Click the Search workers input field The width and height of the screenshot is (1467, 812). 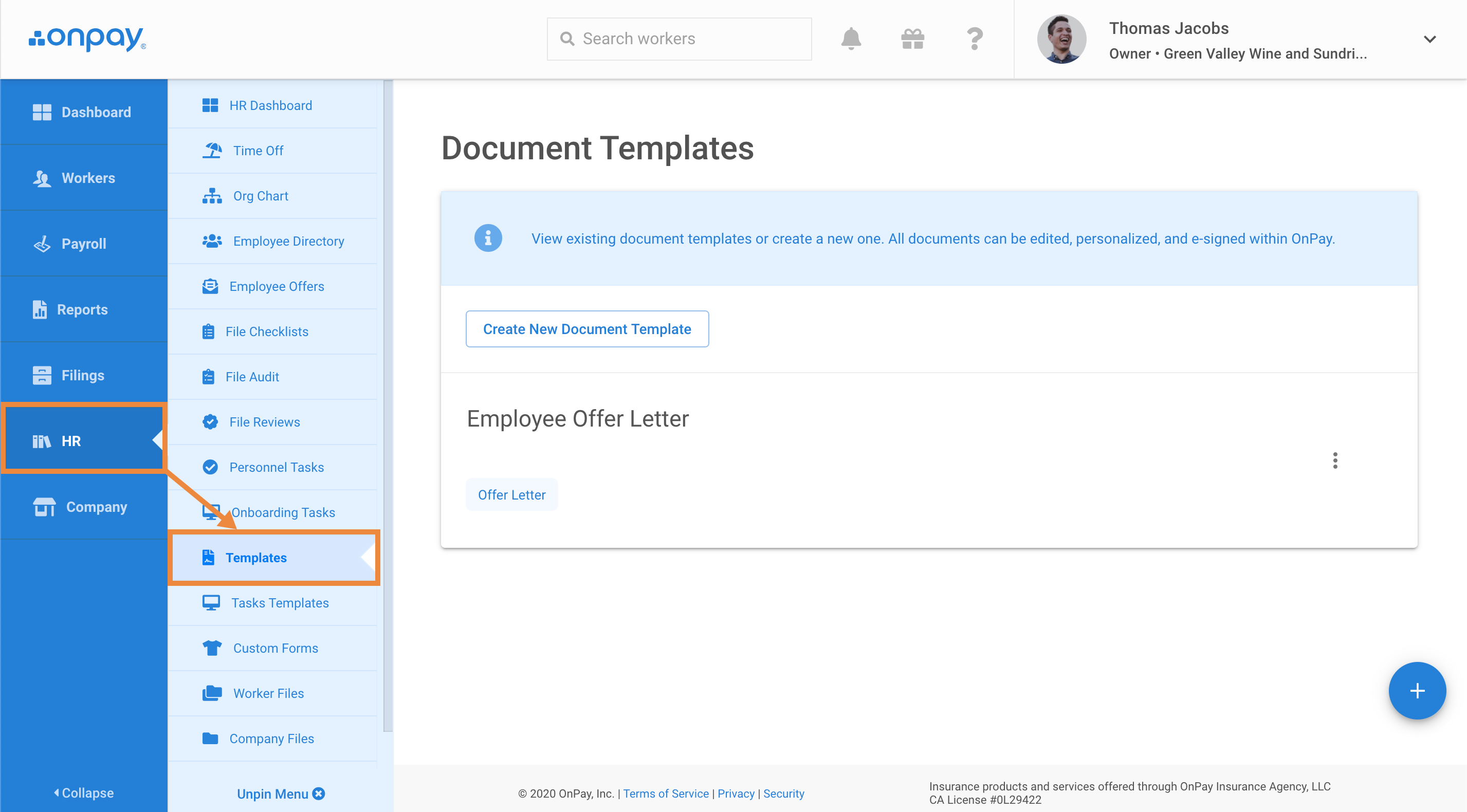[680, 39]
